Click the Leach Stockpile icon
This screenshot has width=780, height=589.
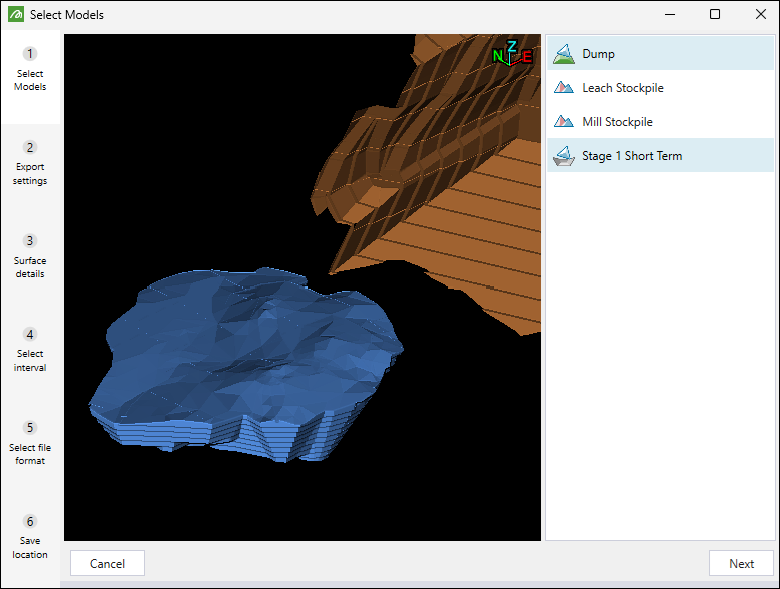click(x=565, y=88)
